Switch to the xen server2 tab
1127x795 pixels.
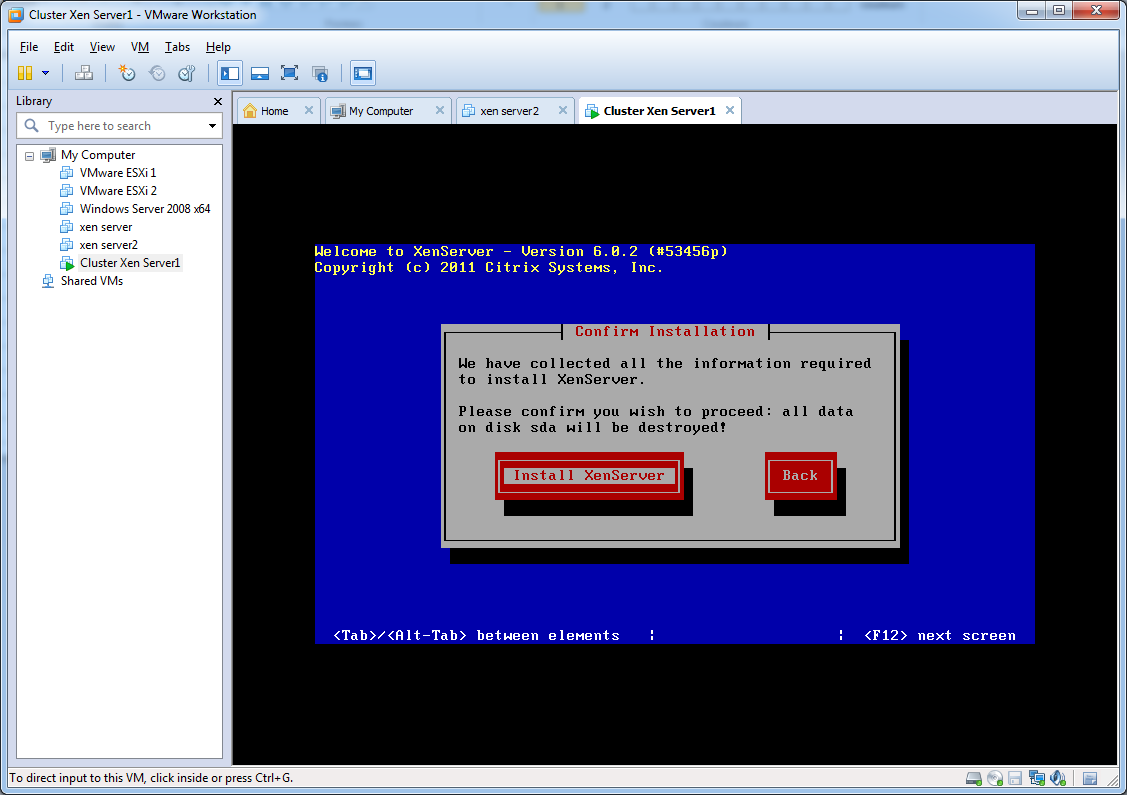(509, 111)
